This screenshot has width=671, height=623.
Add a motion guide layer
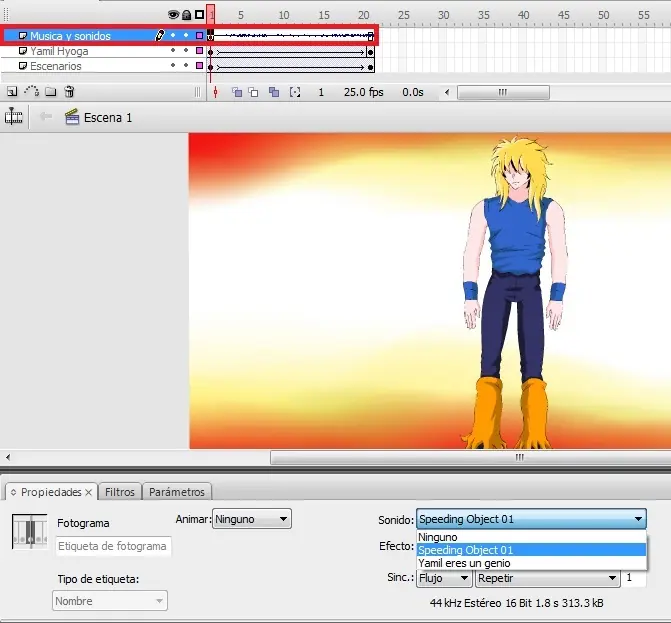(31, 91)
